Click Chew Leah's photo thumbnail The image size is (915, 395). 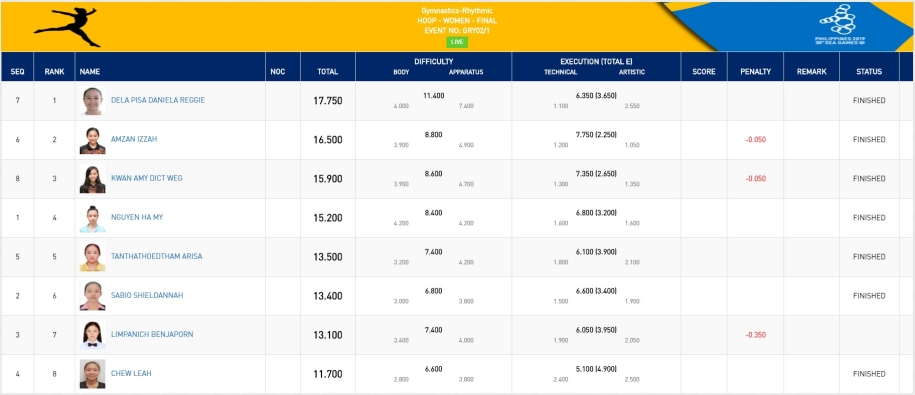point(92,374)
